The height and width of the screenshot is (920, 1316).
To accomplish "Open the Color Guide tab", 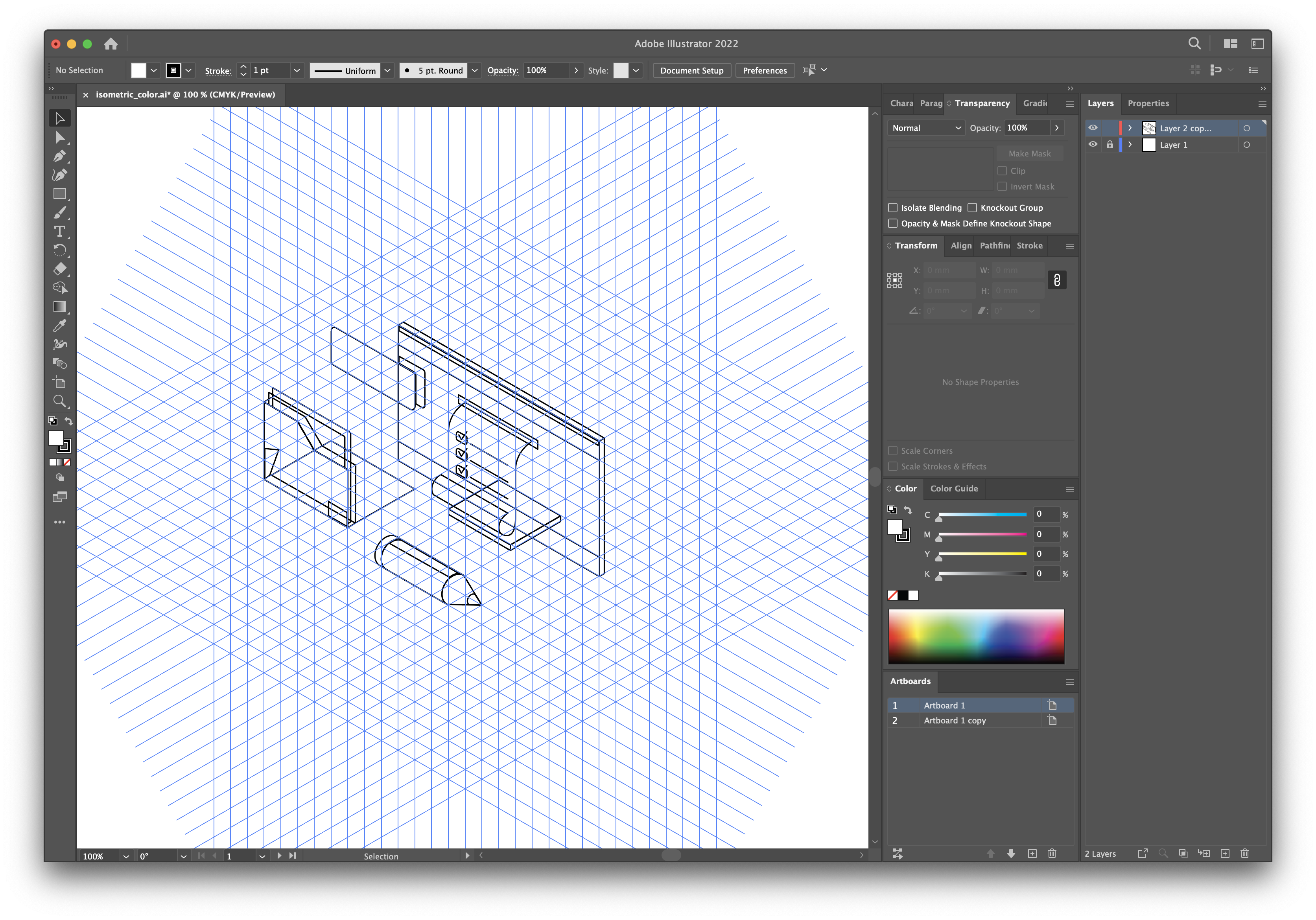I will (x=954, y=489).
